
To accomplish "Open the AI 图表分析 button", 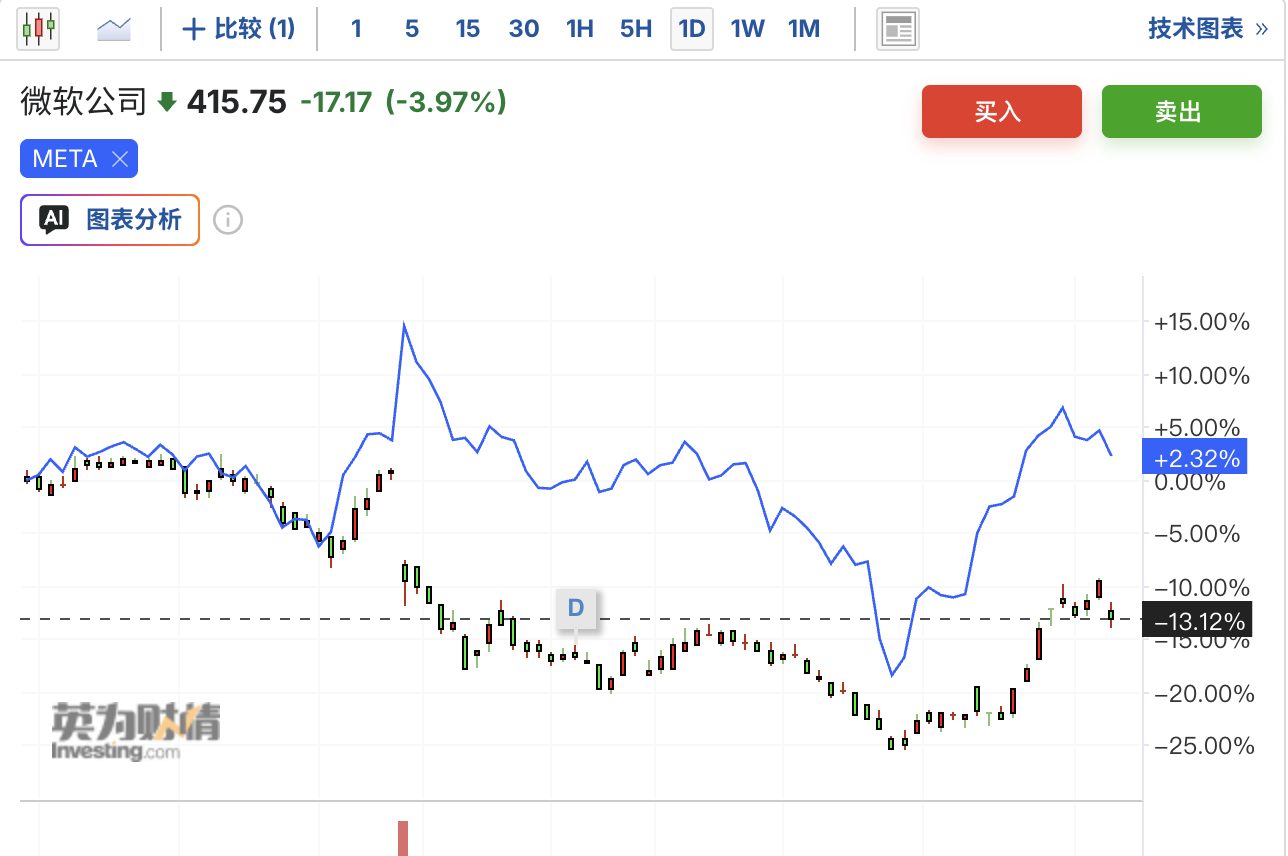I will click(x=110, y=219).
